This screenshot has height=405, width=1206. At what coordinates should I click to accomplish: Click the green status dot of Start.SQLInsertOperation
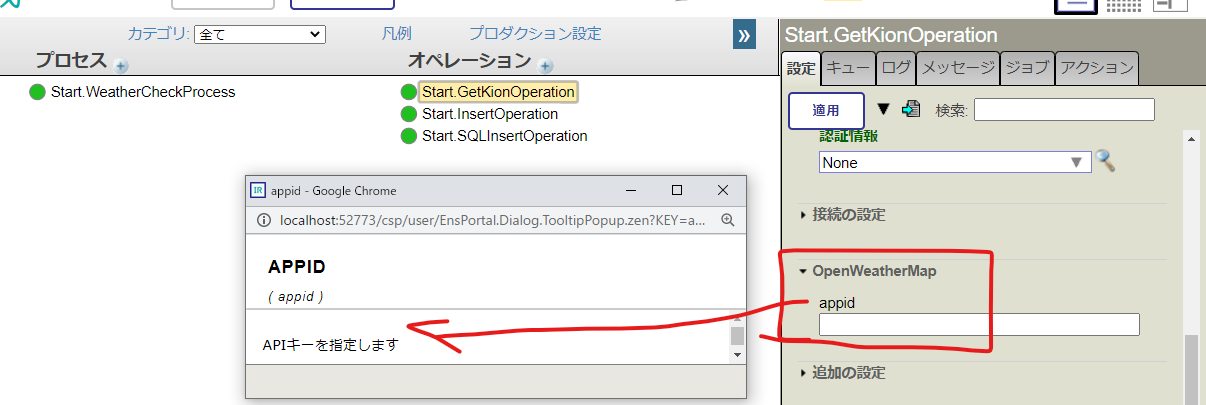coord(408,136)
